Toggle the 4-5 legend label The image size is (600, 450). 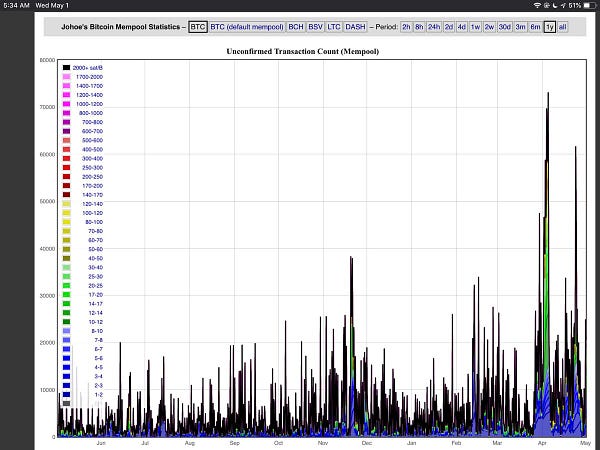tap(98, 367)
